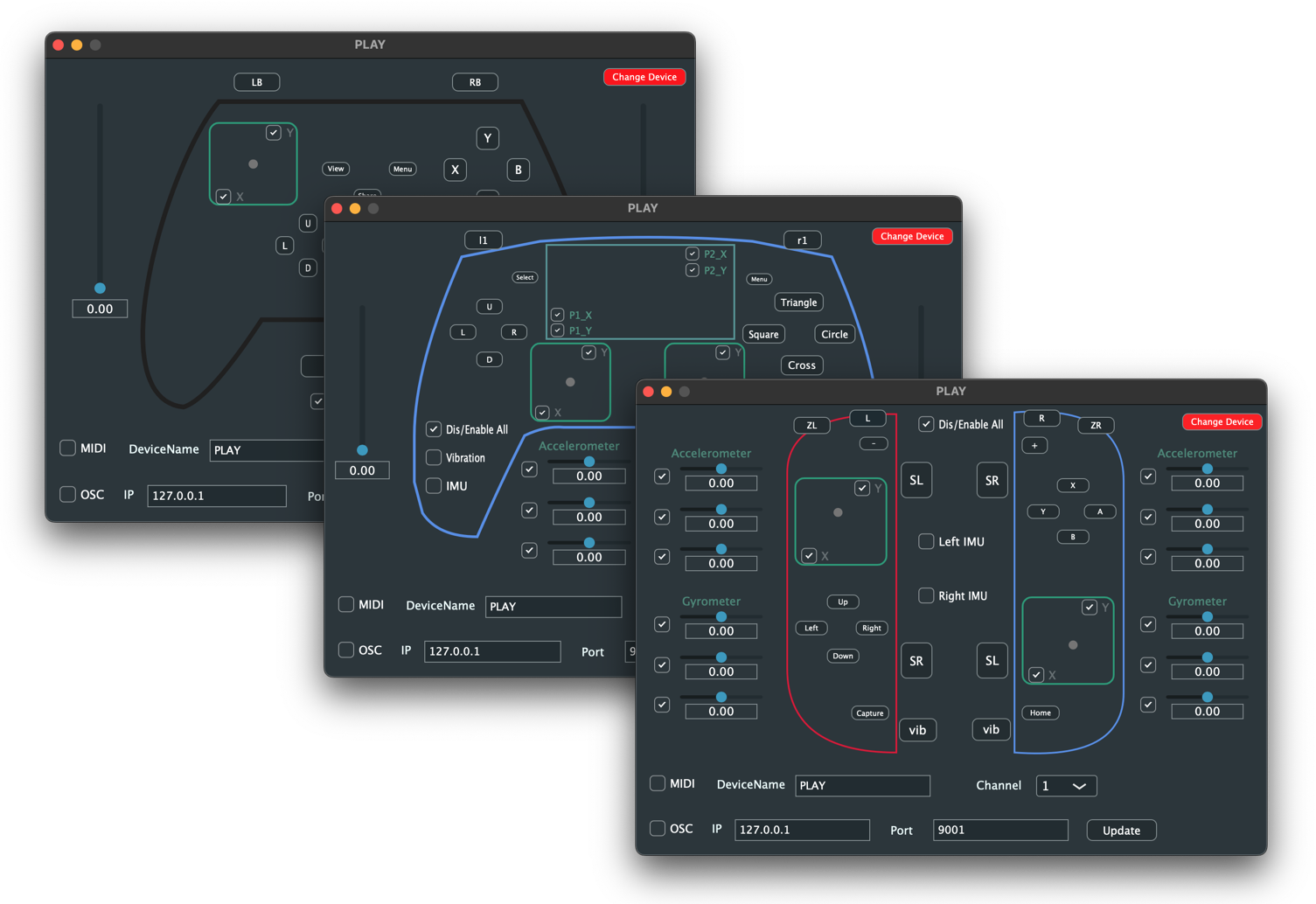The width and height of the screenshot is (1316, 904).
Task: Enable IMU checkbox in middle window
Action: click(x=434, y=486)
